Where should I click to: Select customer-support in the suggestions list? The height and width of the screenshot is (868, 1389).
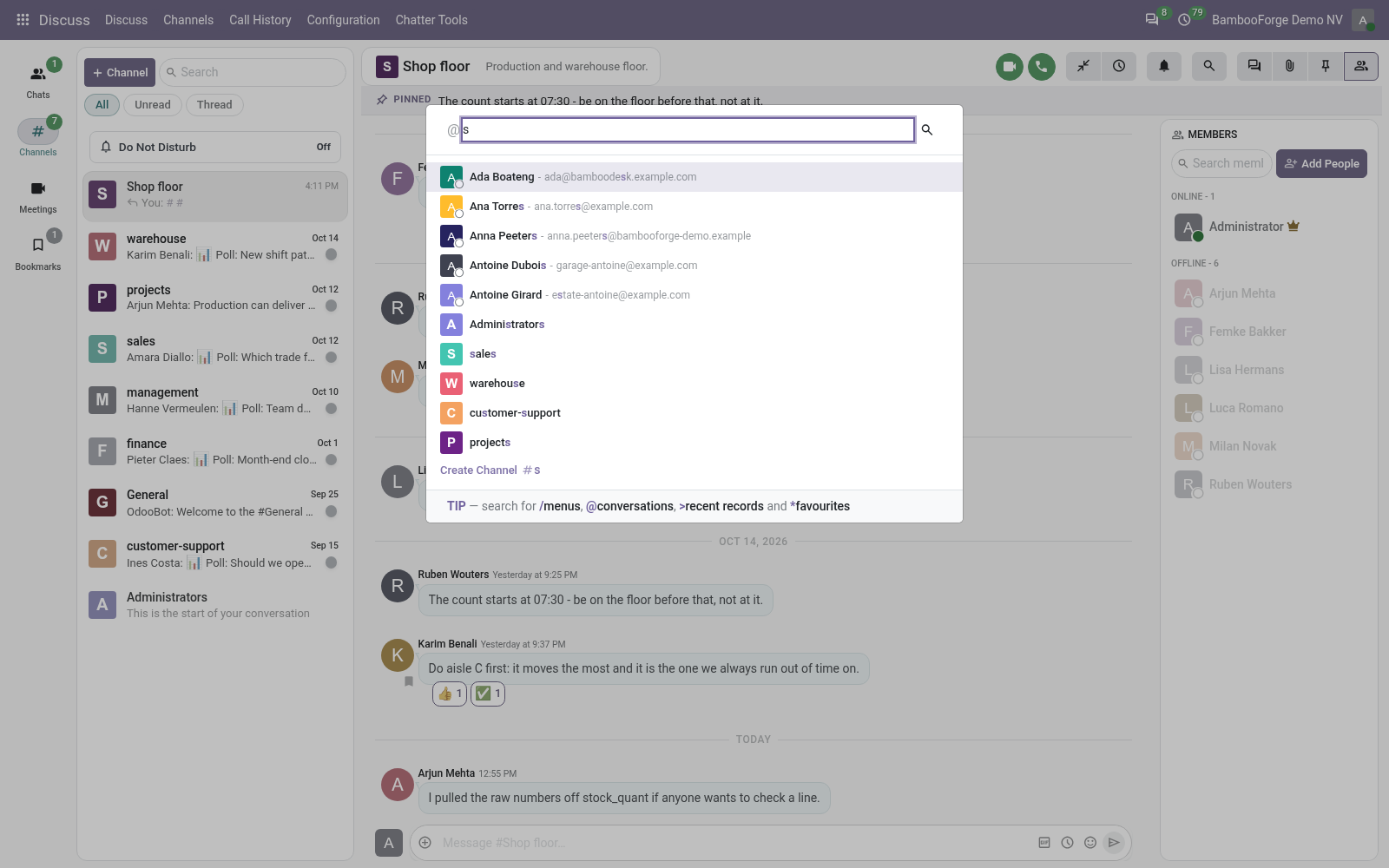tap(694, 413)
